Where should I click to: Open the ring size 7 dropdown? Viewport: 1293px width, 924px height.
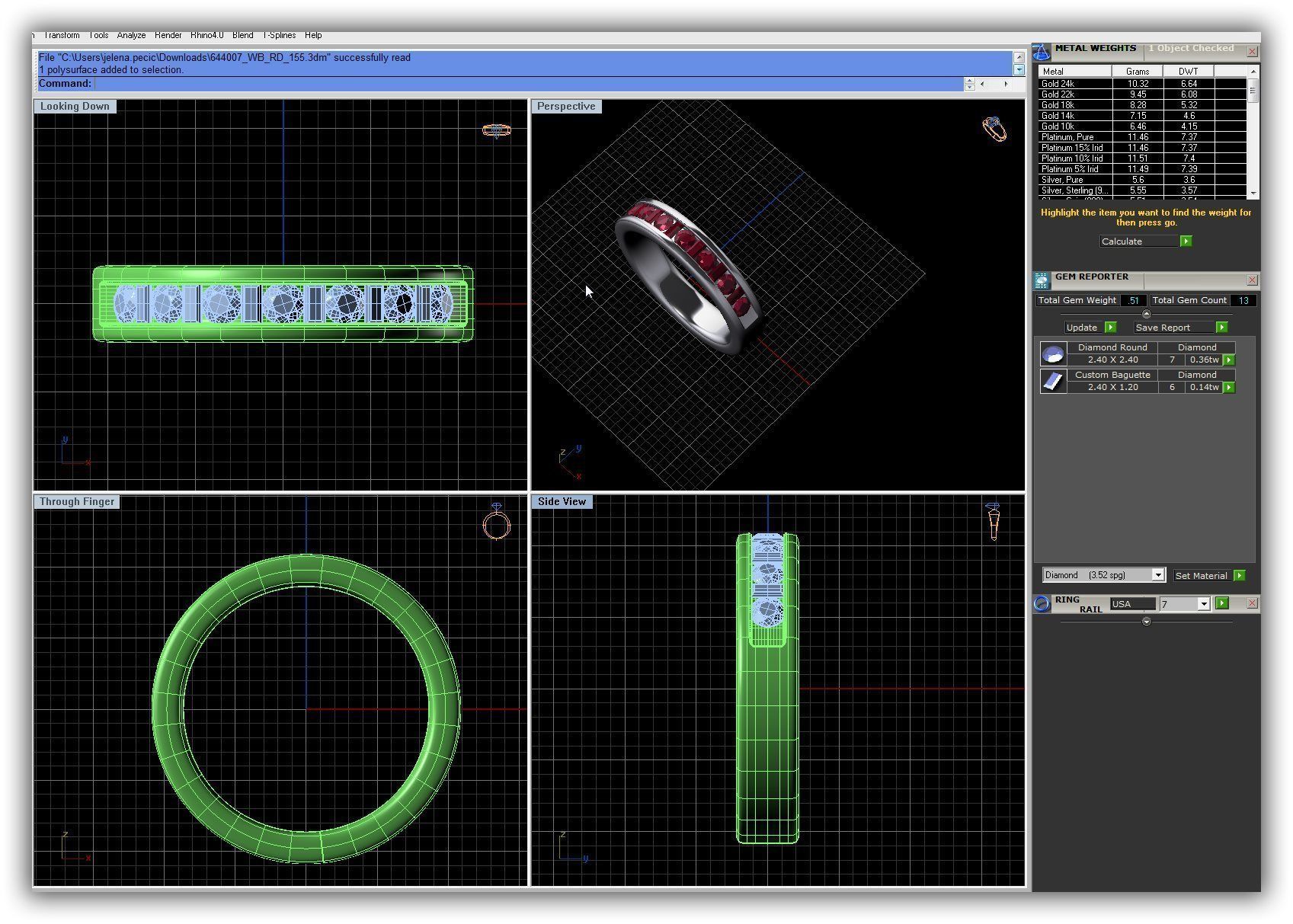click(x=1204, y=604)
